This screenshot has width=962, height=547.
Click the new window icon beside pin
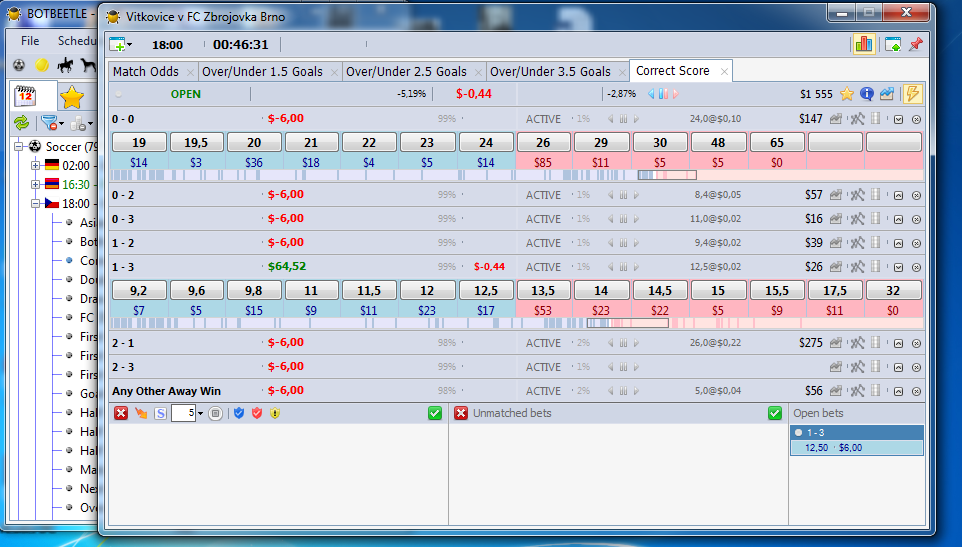click(x=893, y=44)
